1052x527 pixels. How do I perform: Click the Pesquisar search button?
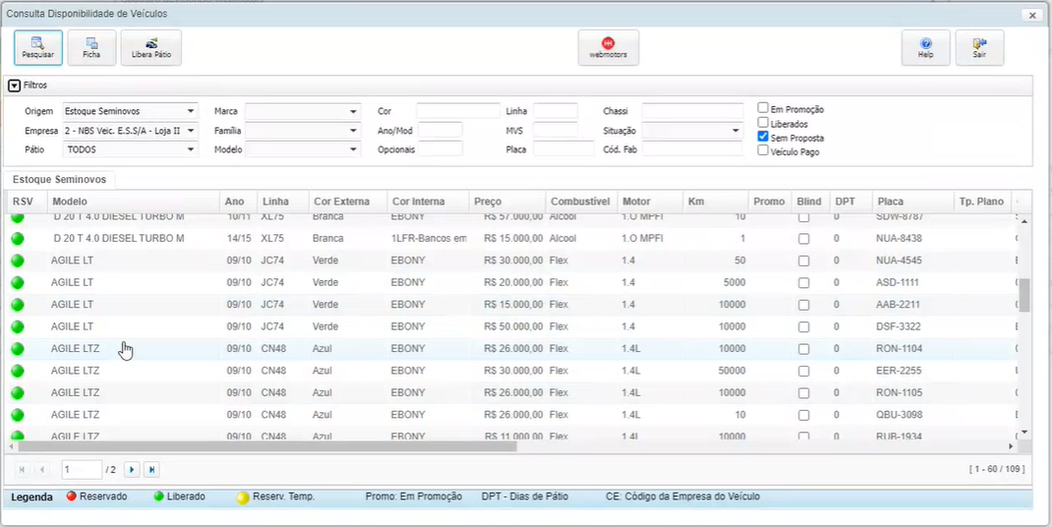click(38, 48)
